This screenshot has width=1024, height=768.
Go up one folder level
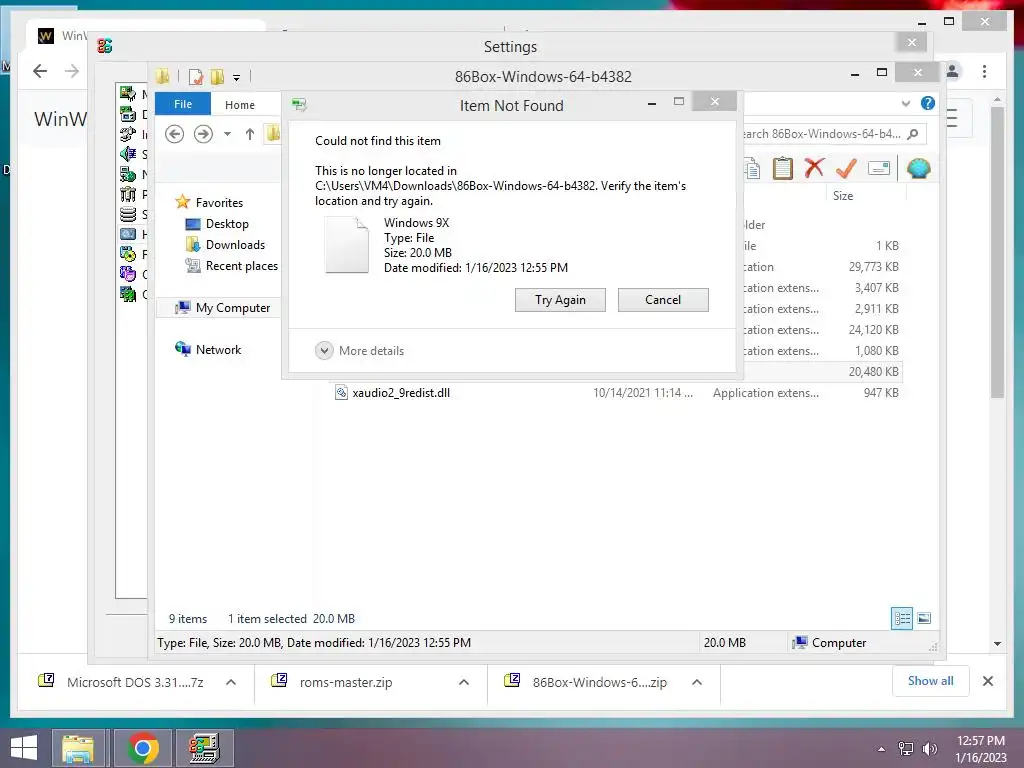[249, 134]
